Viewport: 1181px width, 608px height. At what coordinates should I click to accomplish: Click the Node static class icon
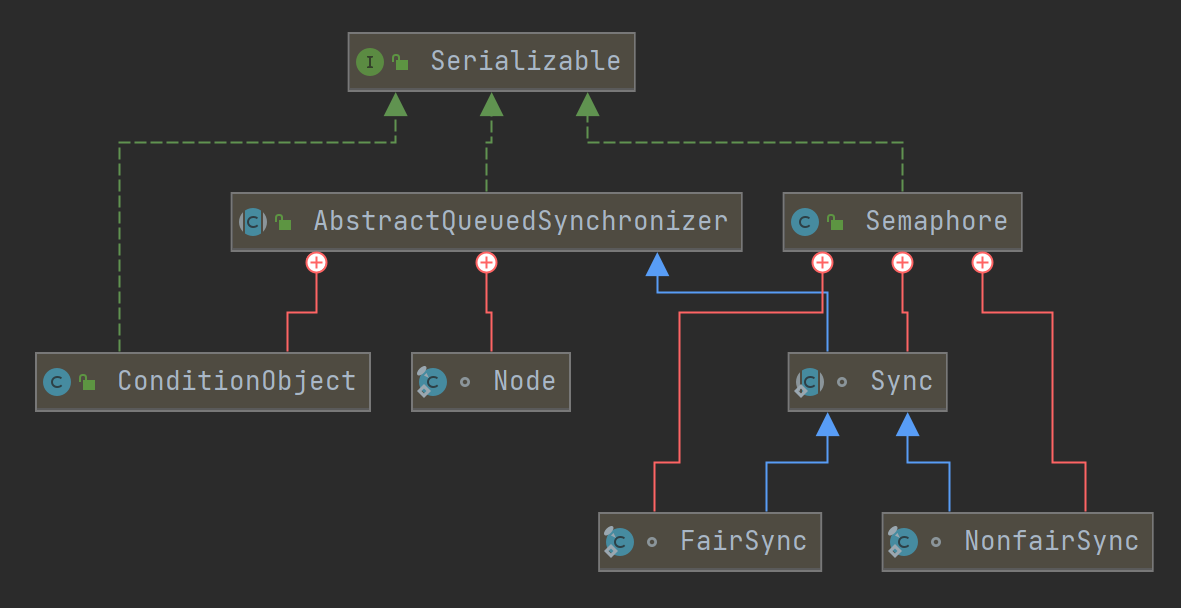(432, 382)
